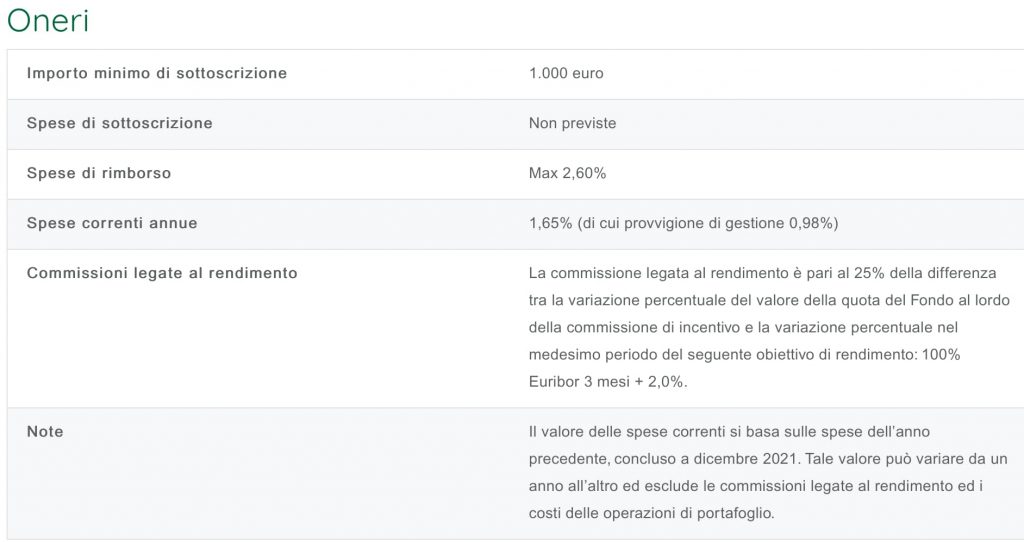Click the "1.000 euro" value
Image resolution: width=1024 pixels, height=542 pixels.
(566, 73)
